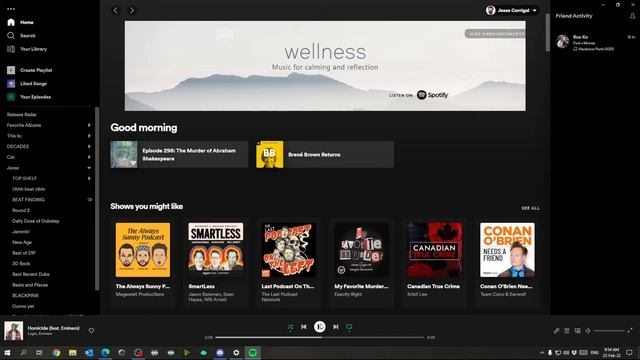Open the BEAT FINDING playlist
The height and width of the screenshot is (360, 640).
(28, 200)
